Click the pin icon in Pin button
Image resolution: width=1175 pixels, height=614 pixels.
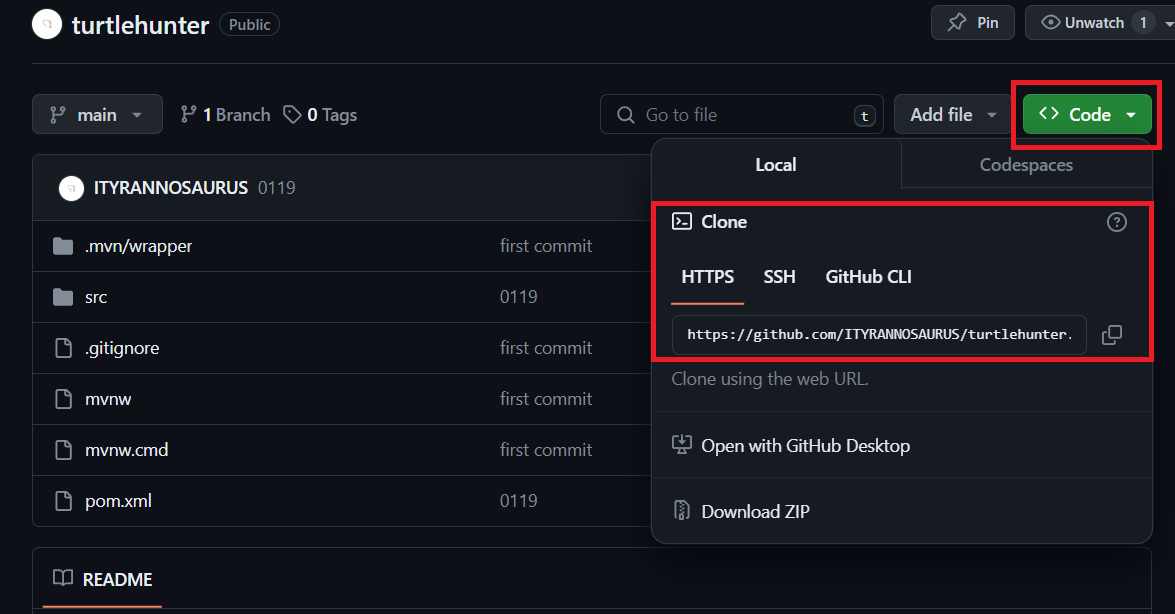pyautogui.click(x=957, y=22)
